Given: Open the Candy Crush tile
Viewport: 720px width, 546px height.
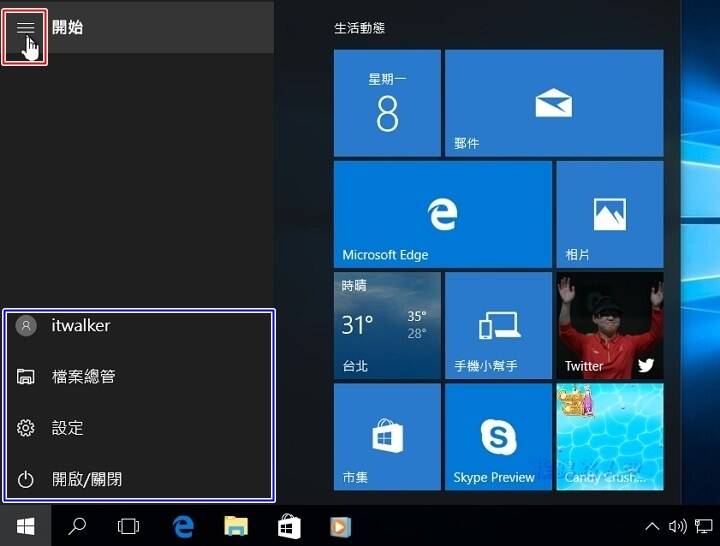Looking at the screenshot, I should click(x=610, y=437).
